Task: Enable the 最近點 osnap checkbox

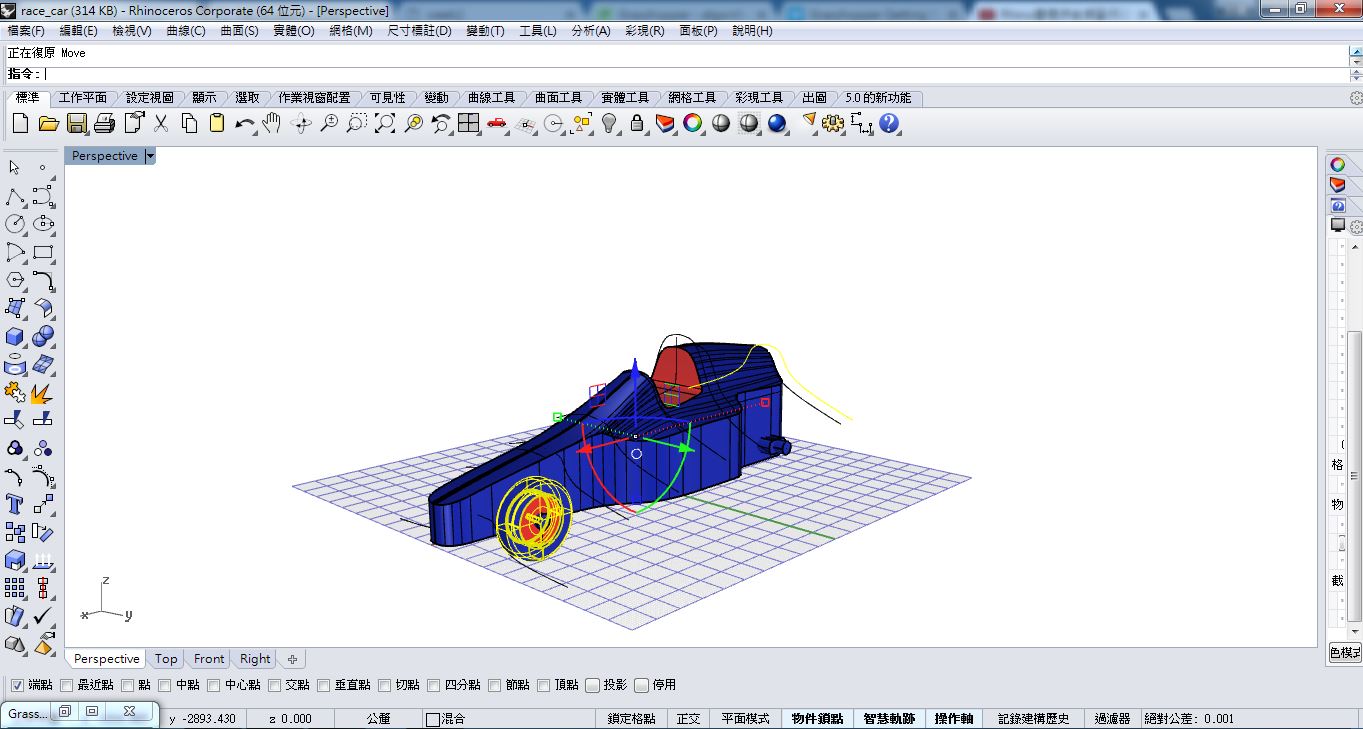Action: pyautogui.click(x=67, y=685)
